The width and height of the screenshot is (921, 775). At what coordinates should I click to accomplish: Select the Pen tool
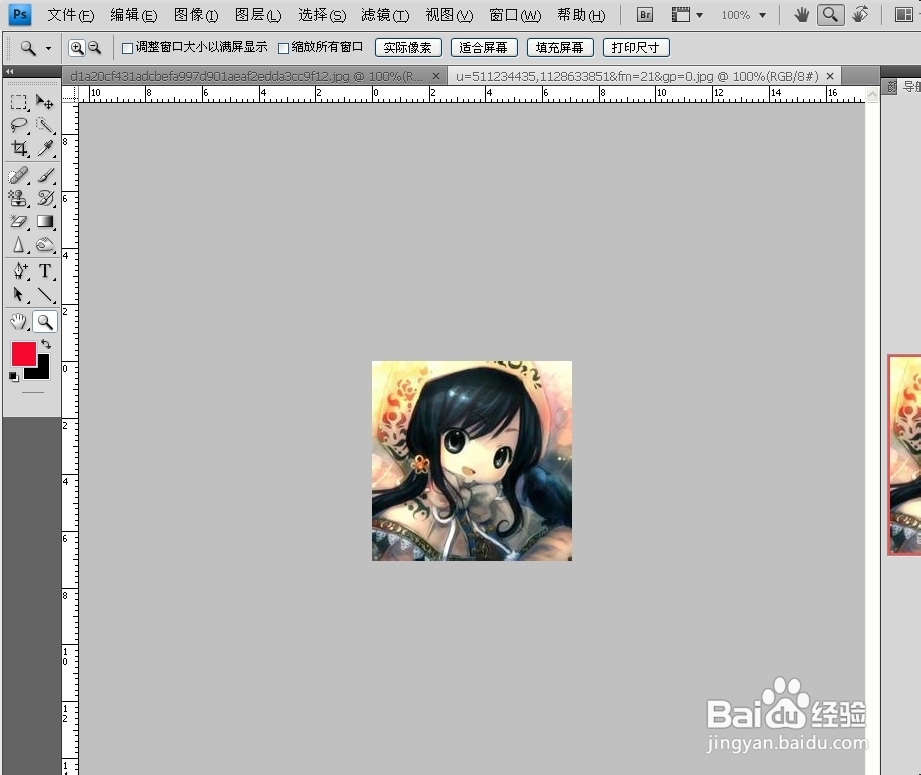tap(18, 271)
